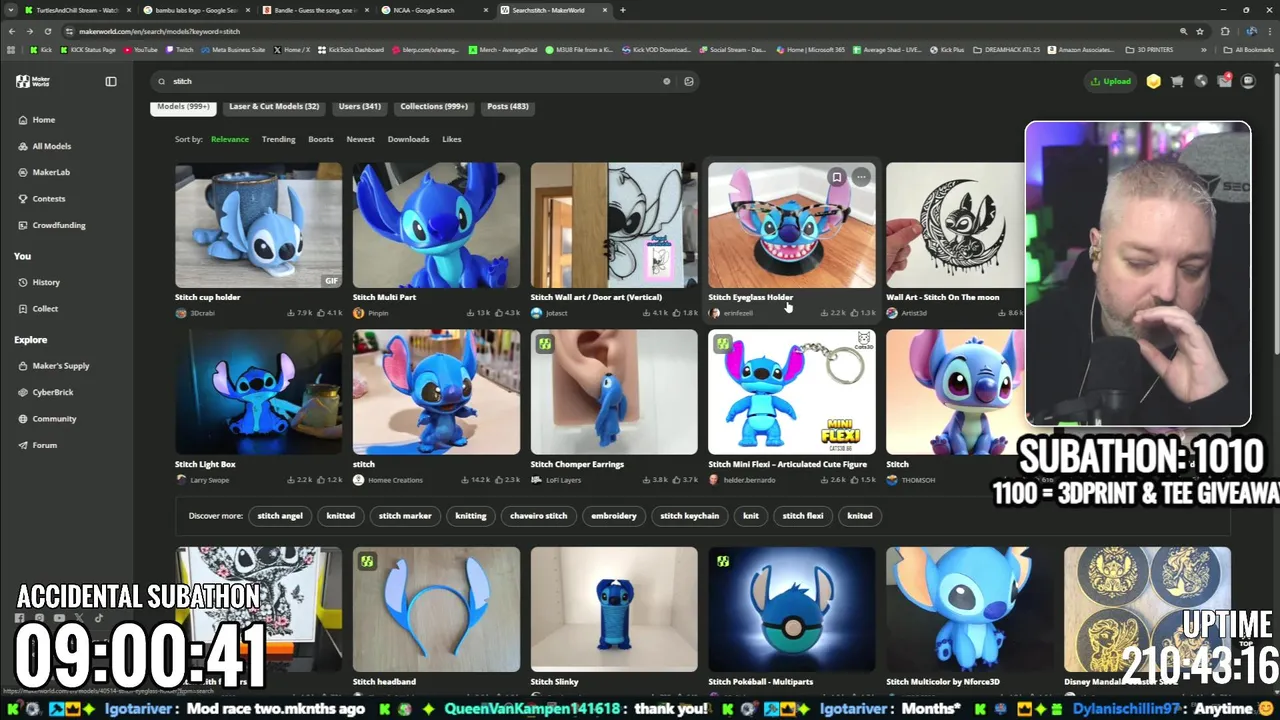
Task: Click the stitch marker discover tag
Action: coord(405,516)
